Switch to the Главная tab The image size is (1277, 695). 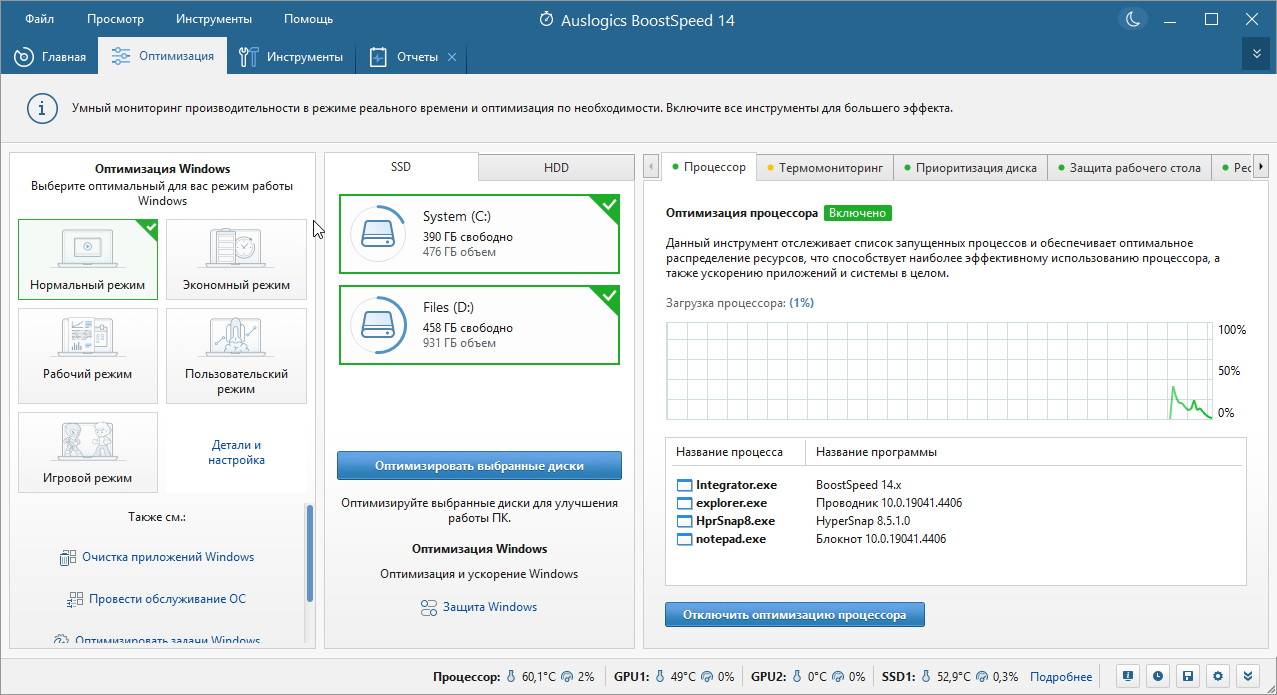[50, 57]
